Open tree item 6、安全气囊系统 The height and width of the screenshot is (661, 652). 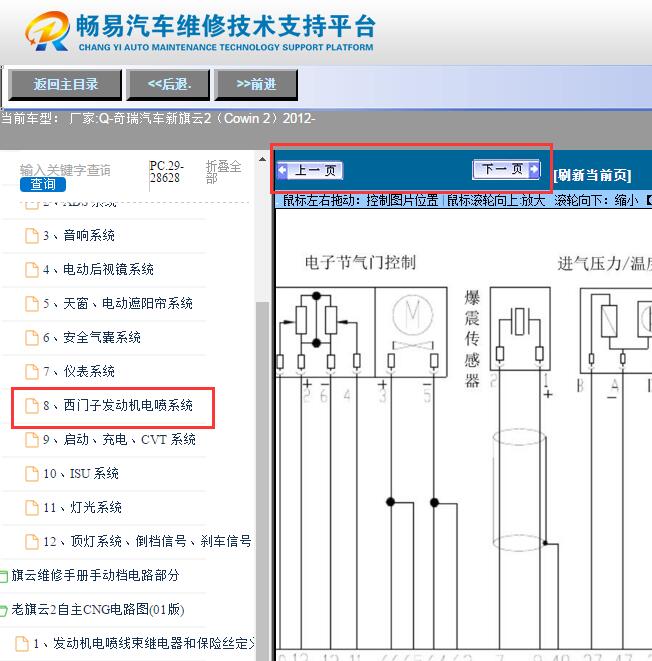coord(92,338)
